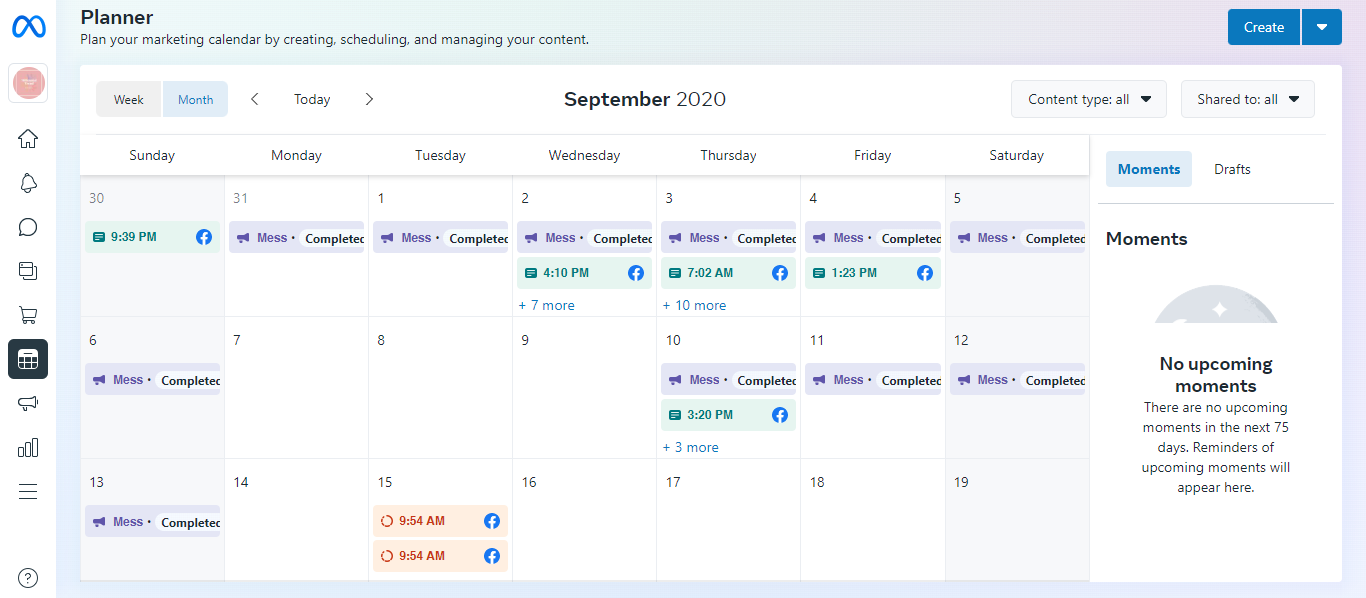Select the Moments tab
This screenshot has height=598, width=1366.
click(x=1148, y=169)
